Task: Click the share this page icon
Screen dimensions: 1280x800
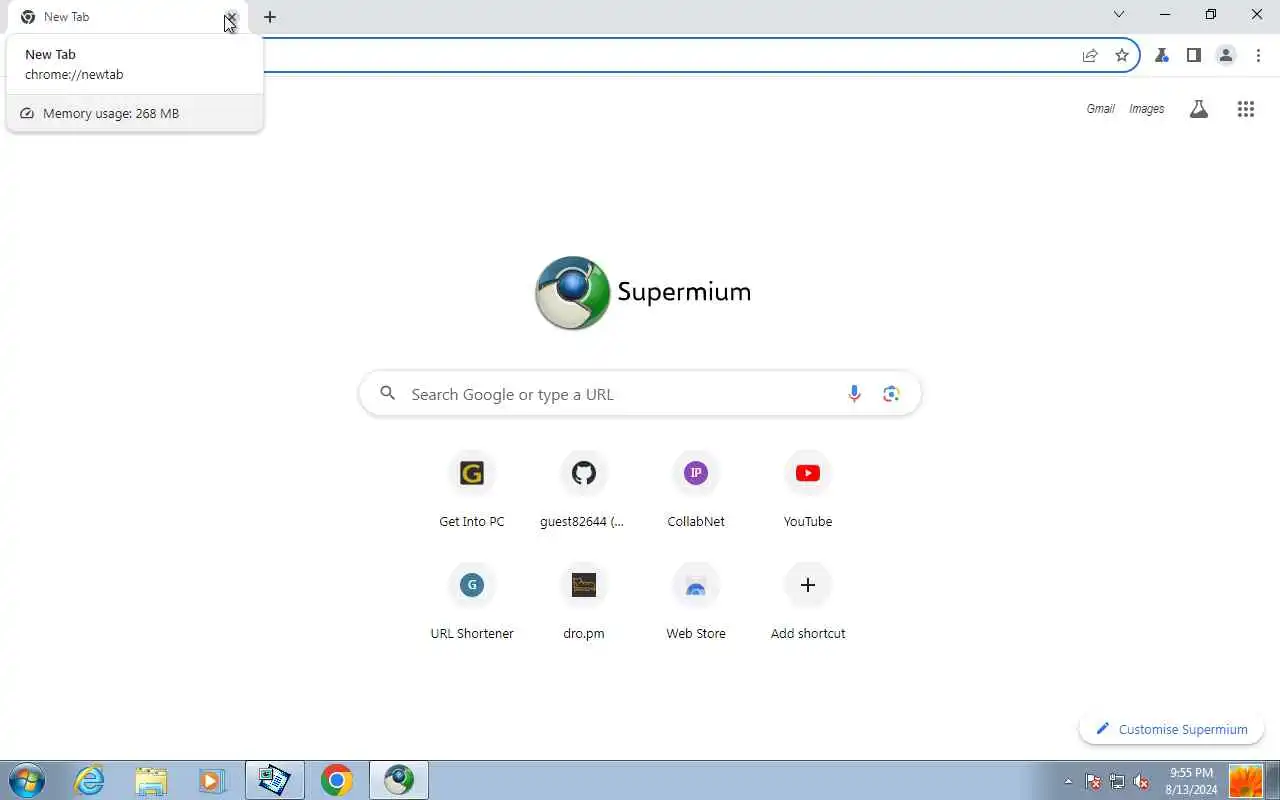Action: pos(1090,55)
